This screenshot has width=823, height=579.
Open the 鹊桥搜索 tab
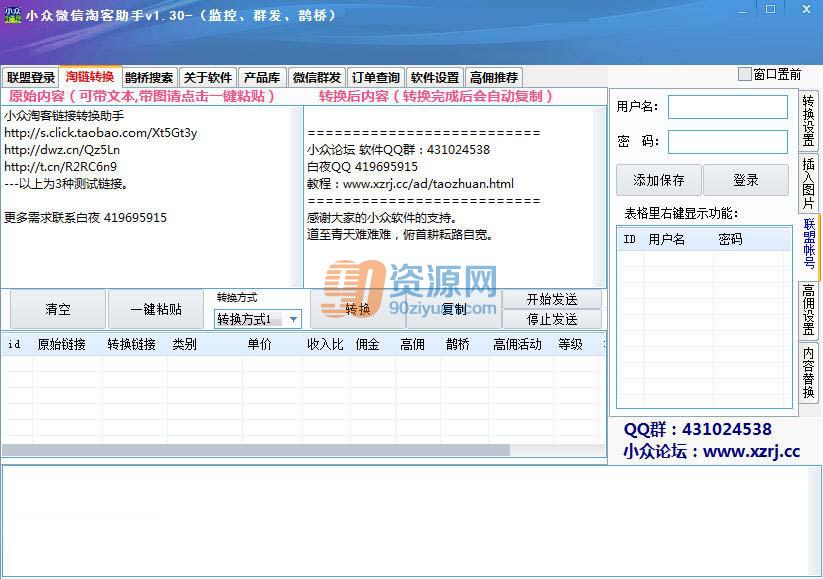(x=149, y=78)
